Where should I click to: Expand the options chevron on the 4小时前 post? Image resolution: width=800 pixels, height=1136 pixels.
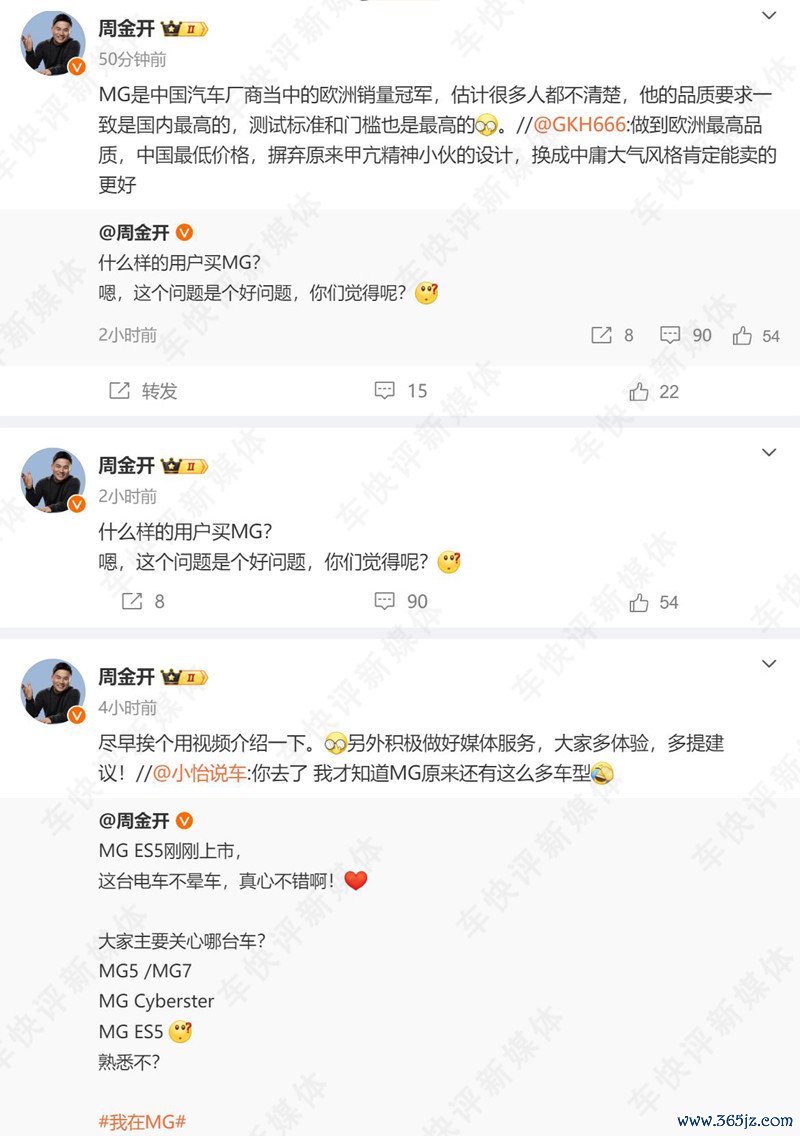[x=769, y=664]
